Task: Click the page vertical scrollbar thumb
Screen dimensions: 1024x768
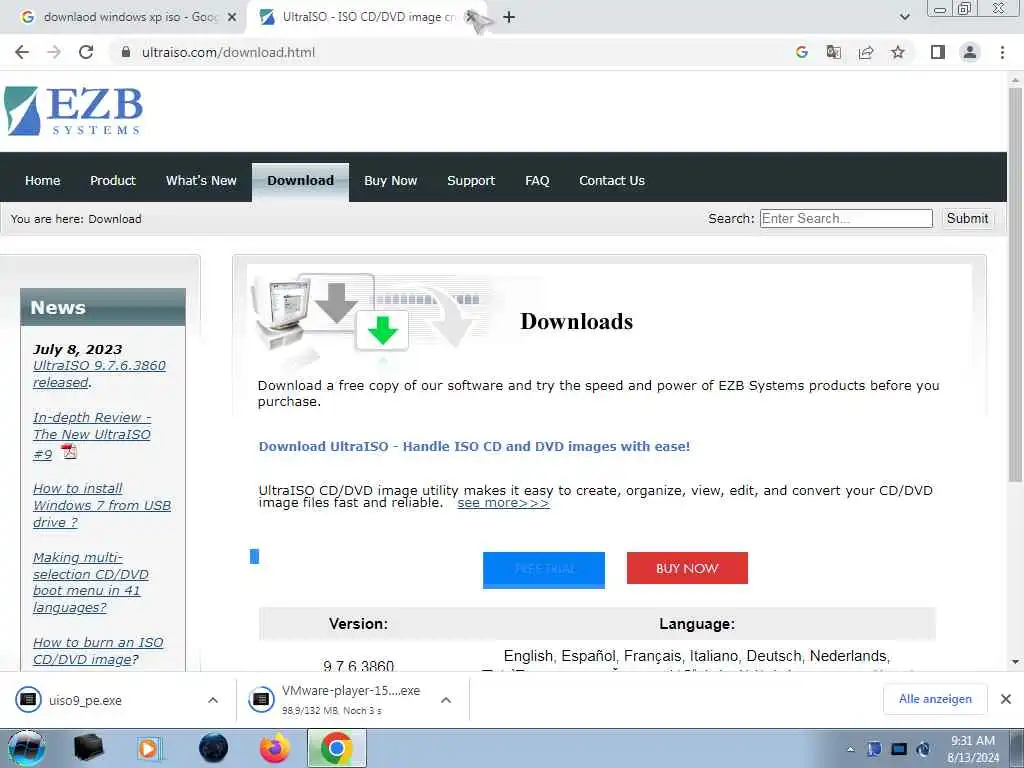Action: 1015,284
